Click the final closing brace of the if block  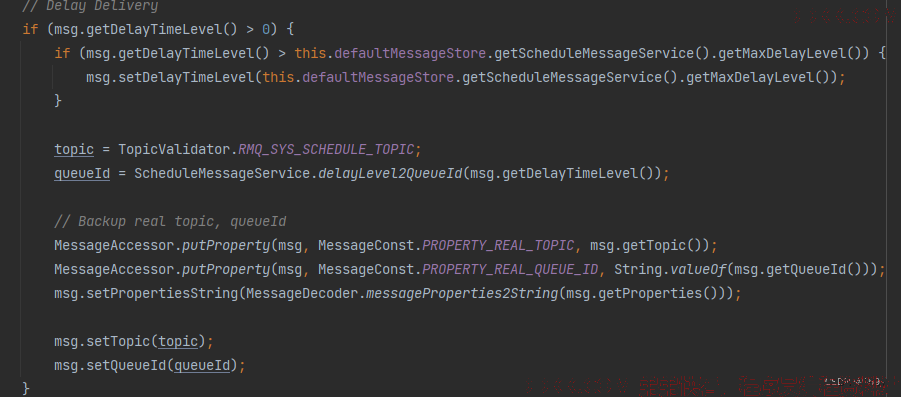(x=26, y=388)
